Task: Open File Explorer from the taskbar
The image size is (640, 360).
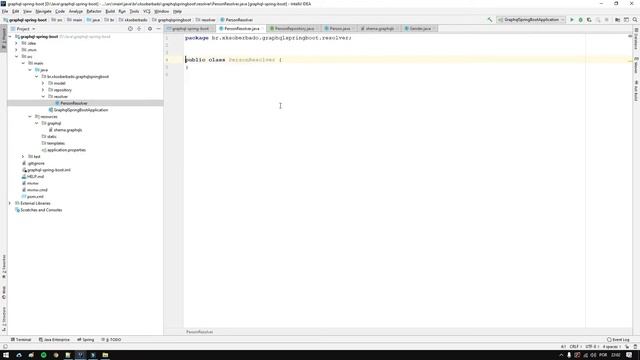Action: (105, 355)
